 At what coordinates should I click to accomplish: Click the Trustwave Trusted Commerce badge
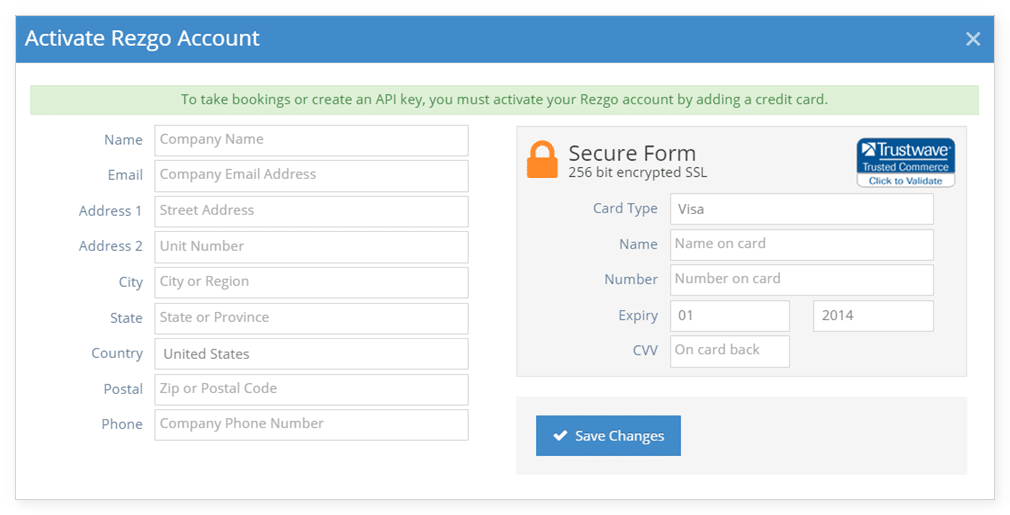coord(906,163)
